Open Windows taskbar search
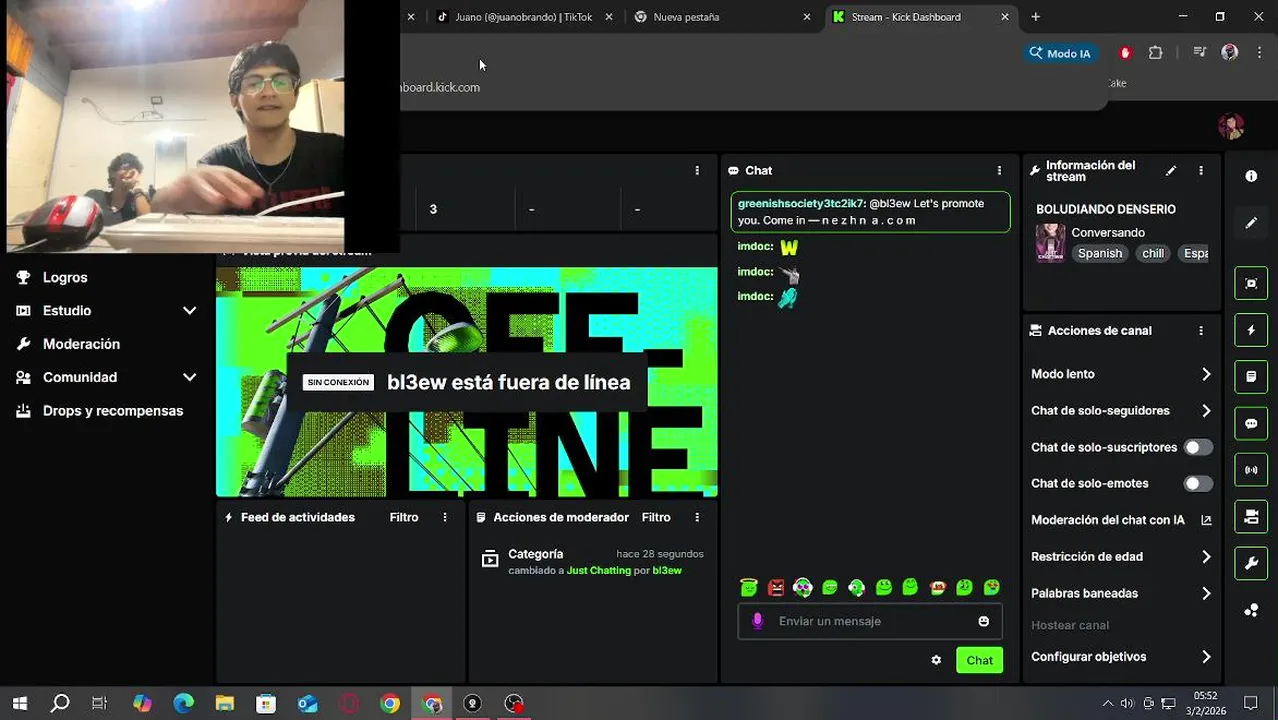 point(60,703)
